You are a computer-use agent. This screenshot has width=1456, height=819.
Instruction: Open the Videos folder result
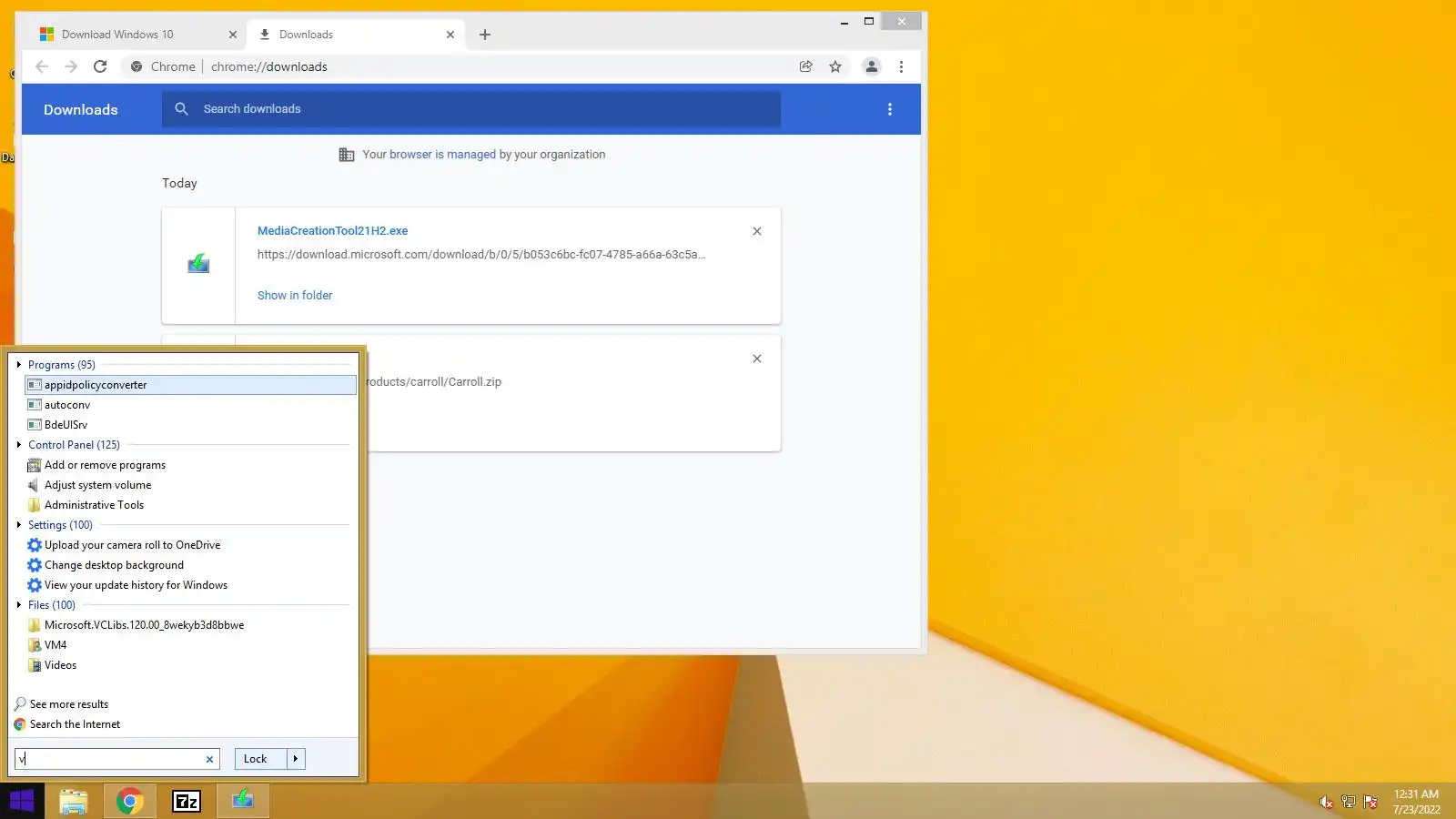pyautogui.click(x=191, y=665)
